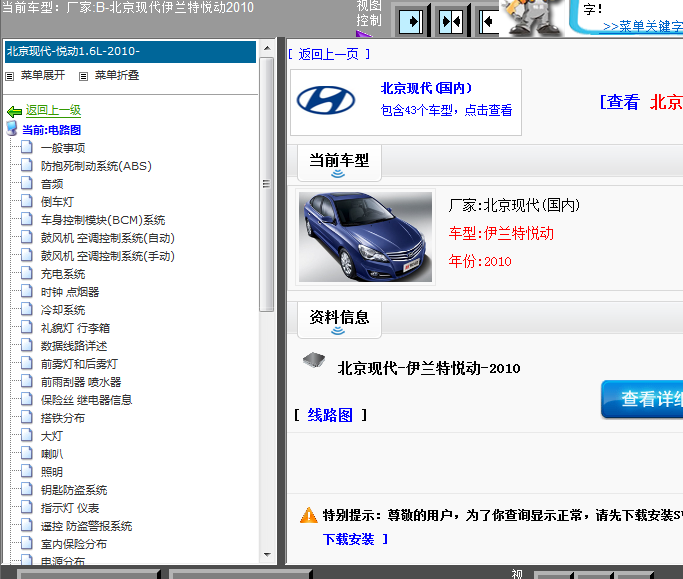Open 防抱死制动系统(ABS) tree item
This screenshot has height=579, width=683.
[96, 166]
